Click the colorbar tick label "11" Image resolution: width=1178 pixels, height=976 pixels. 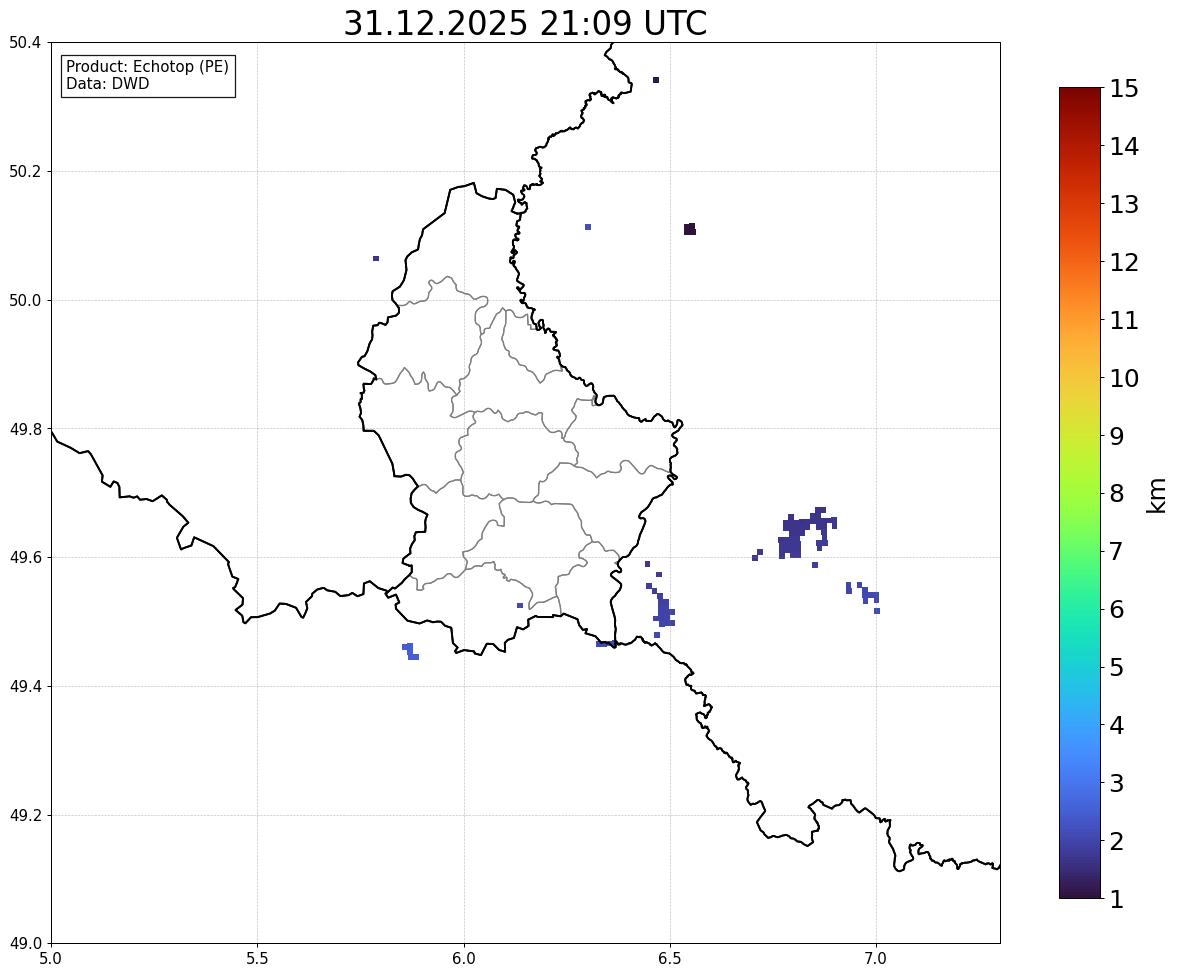pyautogui.click(x=1124, y=320)
